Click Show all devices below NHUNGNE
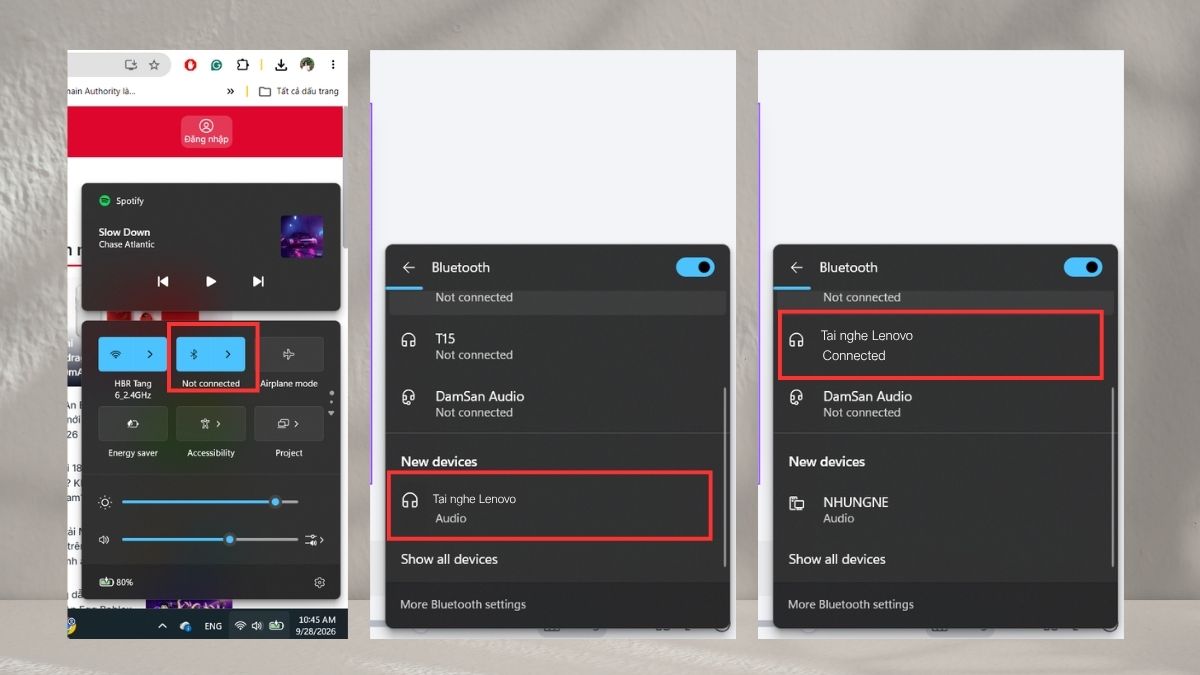Screen dimensions: 1200x675 [x=837, y=559]
